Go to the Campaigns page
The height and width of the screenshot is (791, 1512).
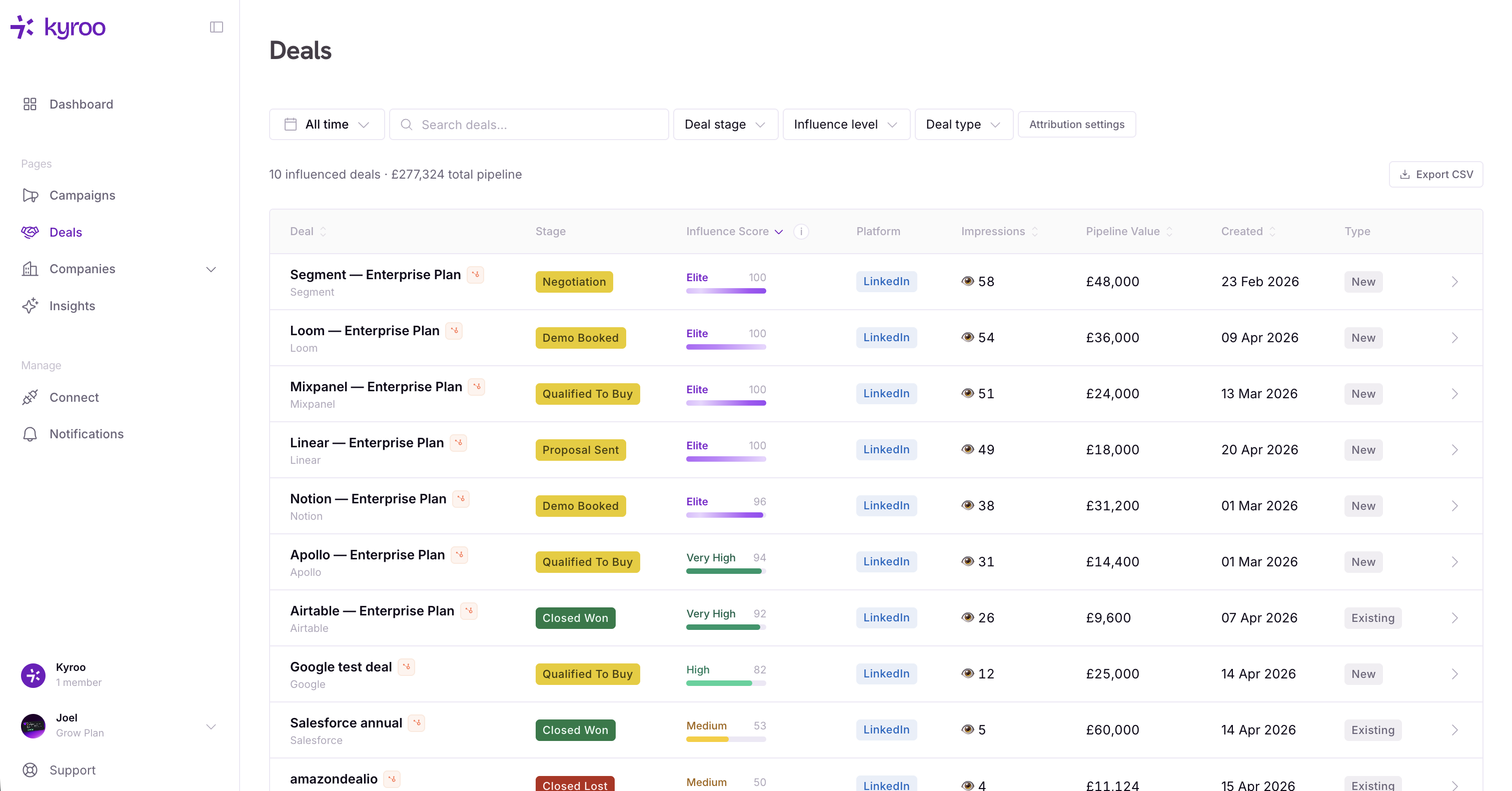[x=82, y=195]
